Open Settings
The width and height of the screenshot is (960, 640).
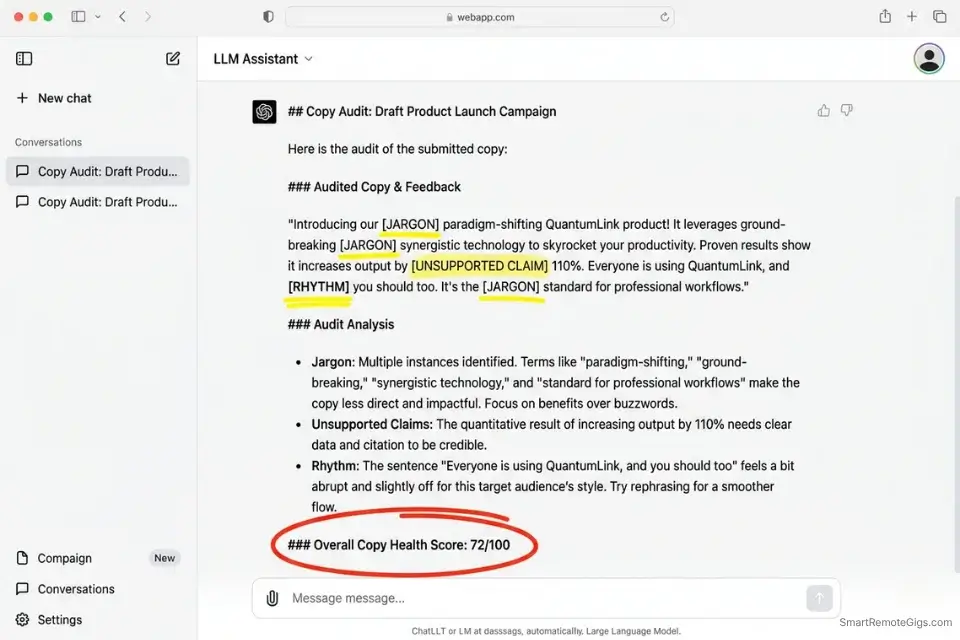[x=49, y=619]
